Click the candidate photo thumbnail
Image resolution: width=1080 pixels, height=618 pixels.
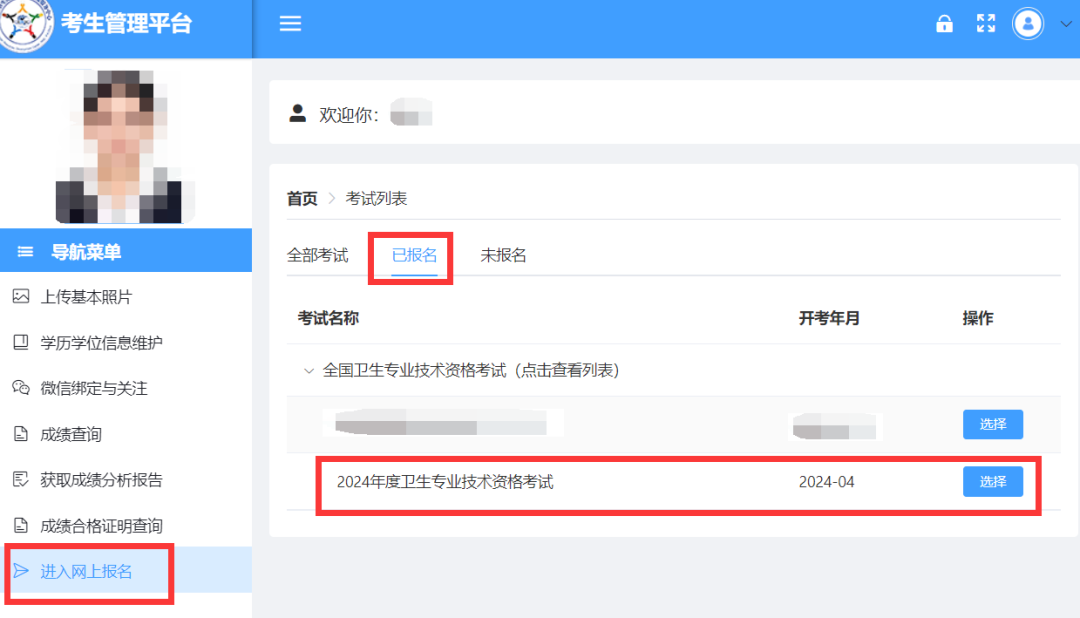(126, 140)
